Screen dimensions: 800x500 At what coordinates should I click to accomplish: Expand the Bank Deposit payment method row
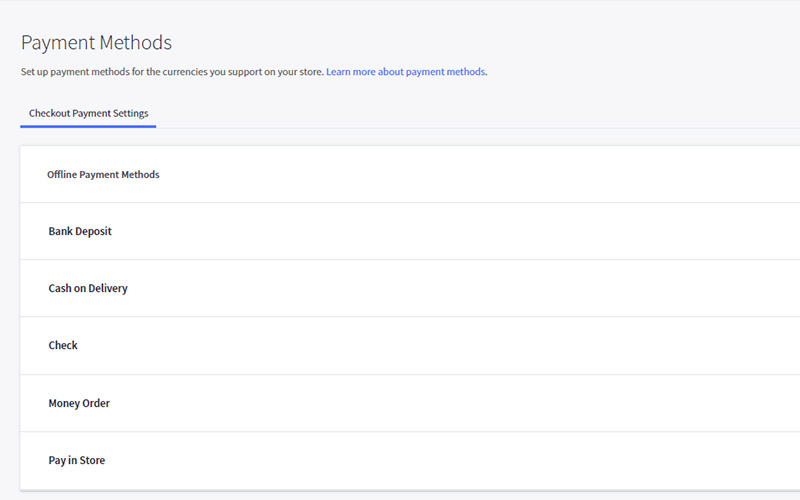click(x=410, y=231)
